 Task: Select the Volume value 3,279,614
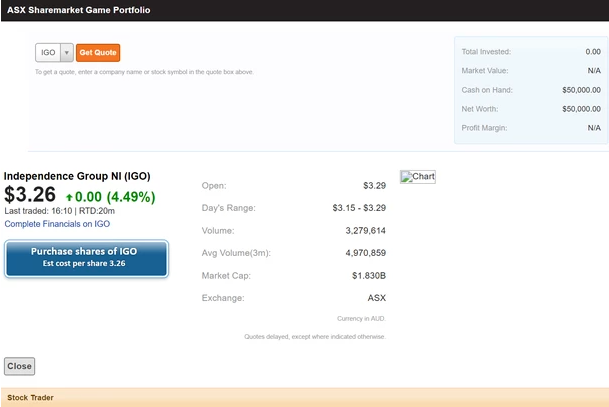tap(365, 231)
